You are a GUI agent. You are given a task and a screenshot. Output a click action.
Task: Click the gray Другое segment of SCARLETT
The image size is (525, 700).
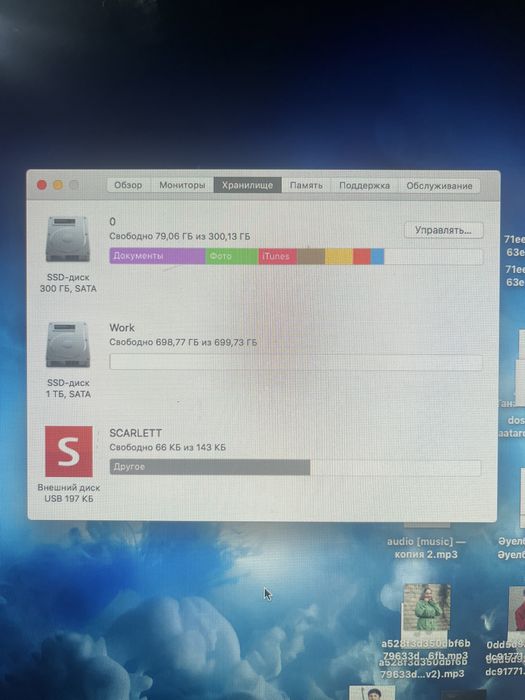coord(210,467)
